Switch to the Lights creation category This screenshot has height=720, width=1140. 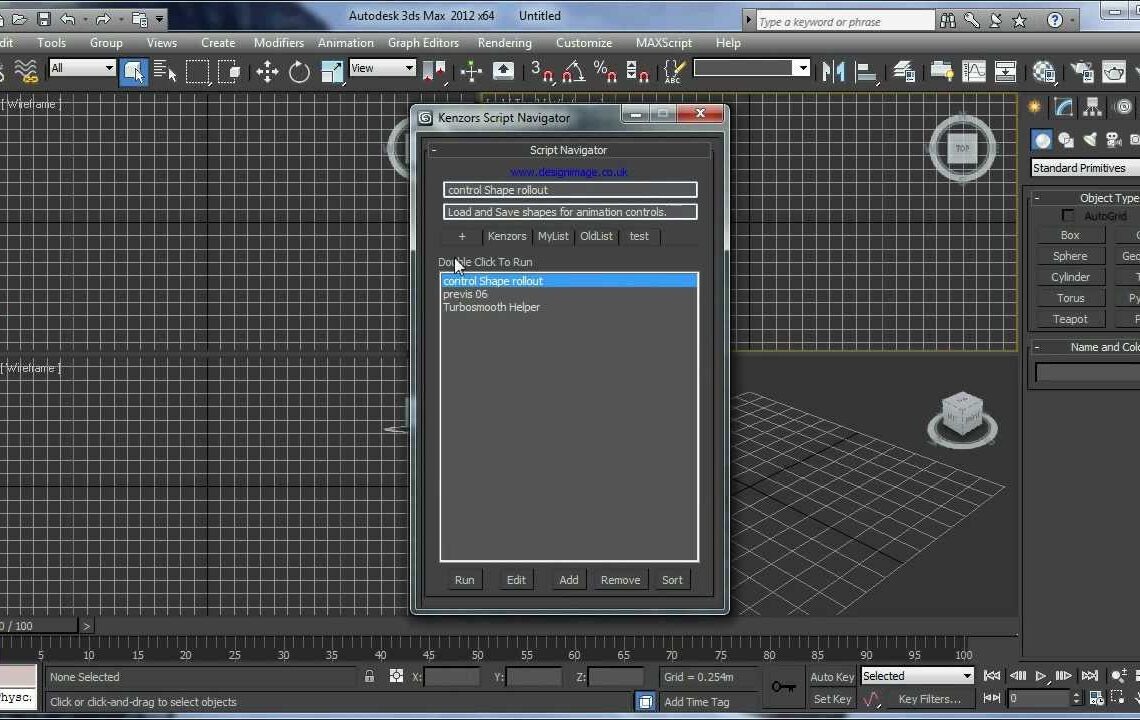tap(1091, 140)
